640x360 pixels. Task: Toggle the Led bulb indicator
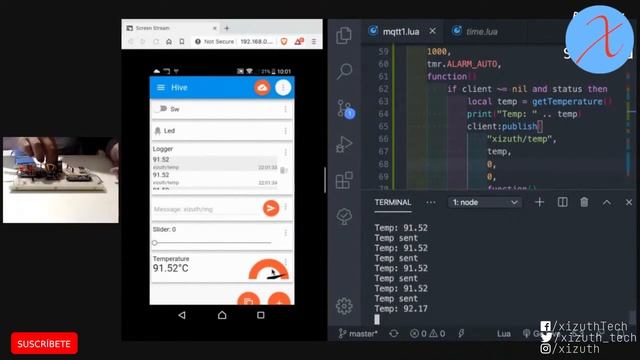pyautogui.click(x=158, y=131)
